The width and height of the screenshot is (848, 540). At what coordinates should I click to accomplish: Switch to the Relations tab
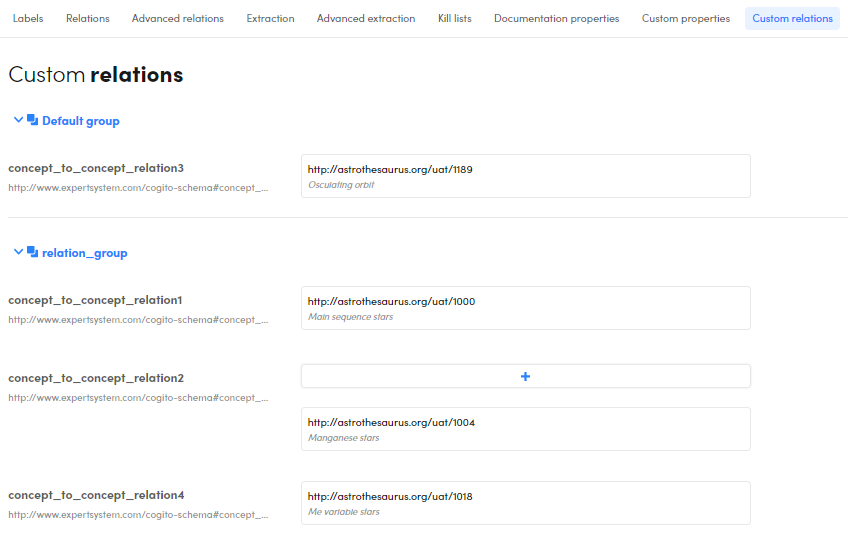88,18
